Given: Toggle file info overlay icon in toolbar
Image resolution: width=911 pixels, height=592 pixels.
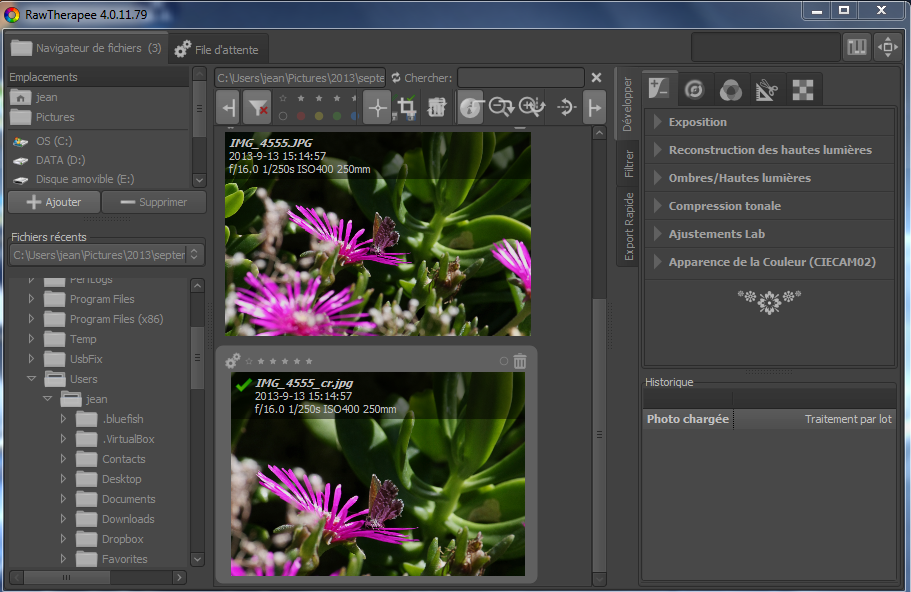Looking at the screenshot, I should (471, 107).
